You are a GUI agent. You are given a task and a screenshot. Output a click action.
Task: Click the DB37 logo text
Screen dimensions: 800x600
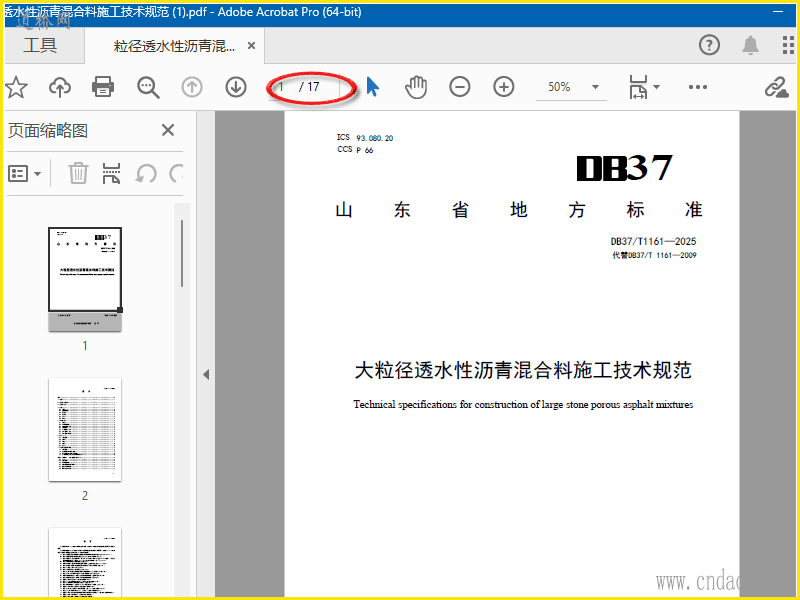click(624, 168)
